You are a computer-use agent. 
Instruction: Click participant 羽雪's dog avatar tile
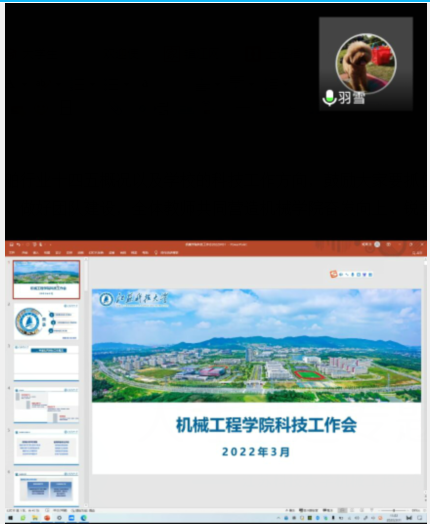366,63
